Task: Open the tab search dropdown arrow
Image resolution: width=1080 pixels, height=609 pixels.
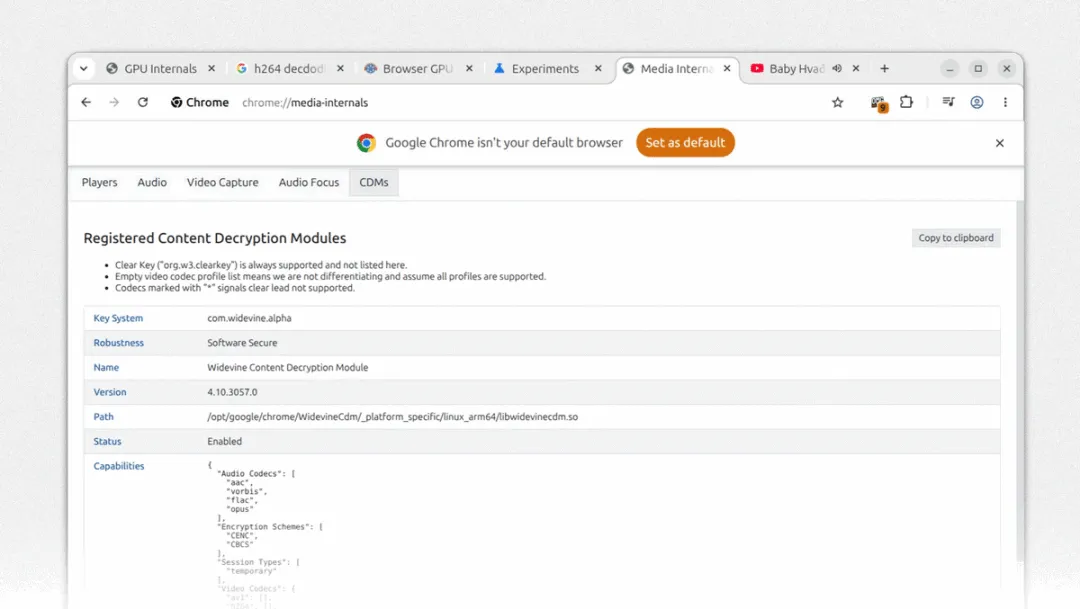Action: click(x=83, y=69)
